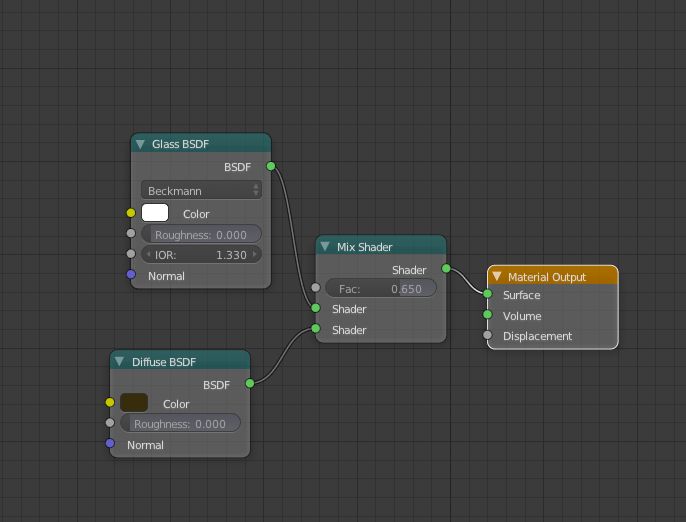Click the Diffuse BSDF output socket
This screenshot has height=522, width=686.
coord(250,383)
